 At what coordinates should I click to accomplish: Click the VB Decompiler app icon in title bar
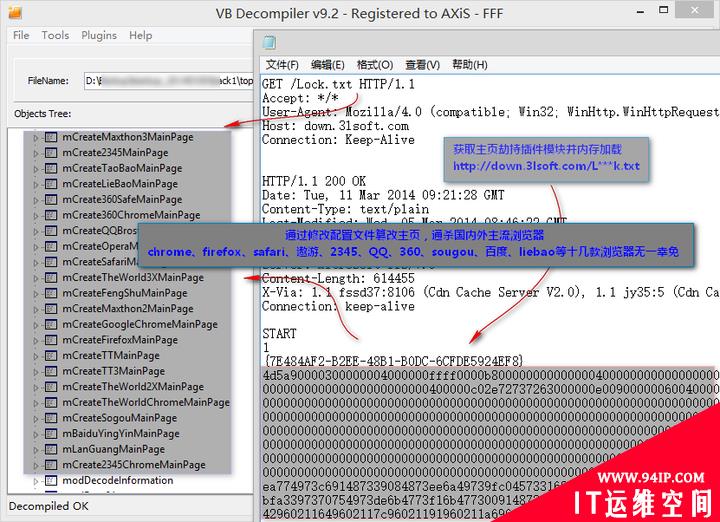pos(15,12)
